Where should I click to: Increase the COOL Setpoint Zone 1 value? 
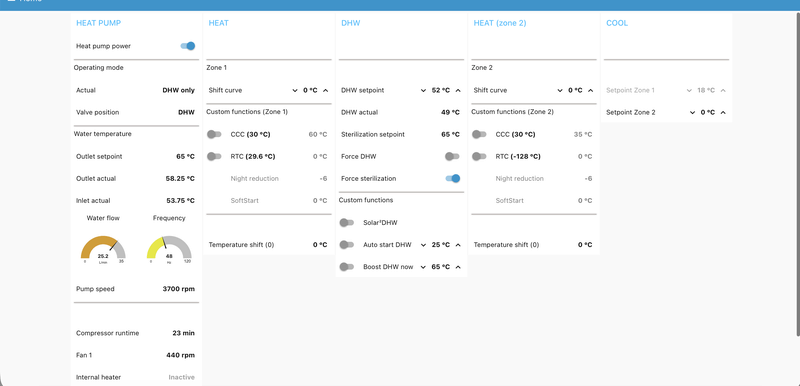723,90
